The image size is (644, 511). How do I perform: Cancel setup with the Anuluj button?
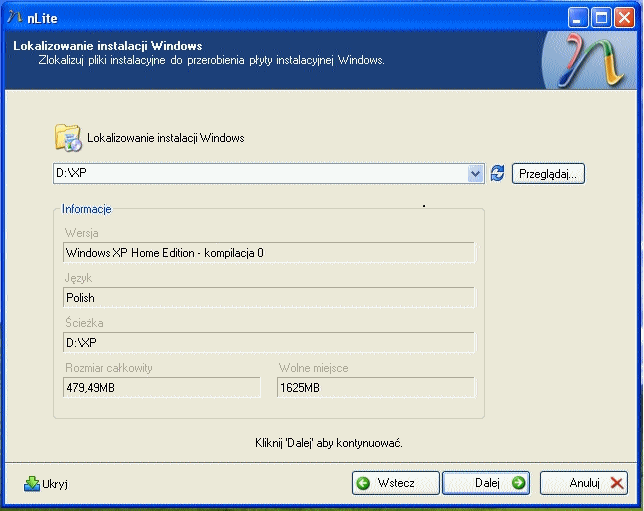coord(584,483)
